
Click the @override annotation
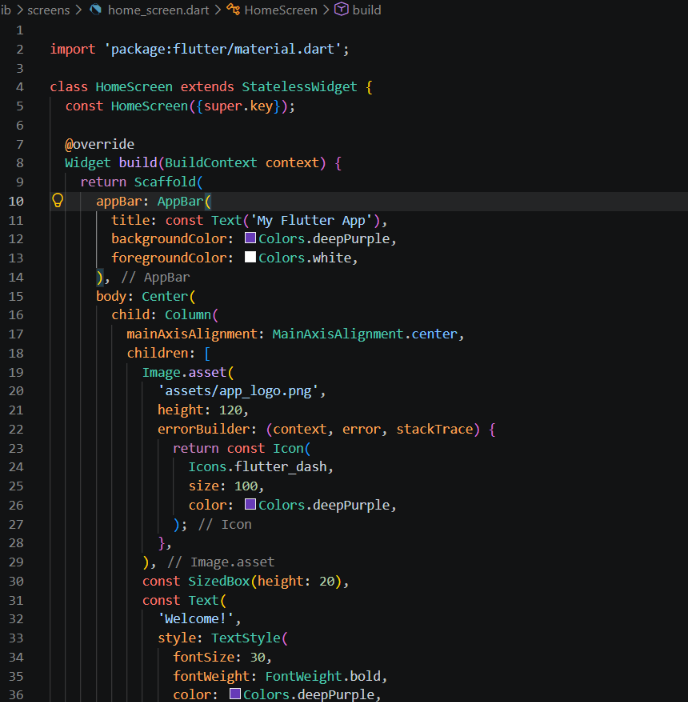click(x=99, y=144)
